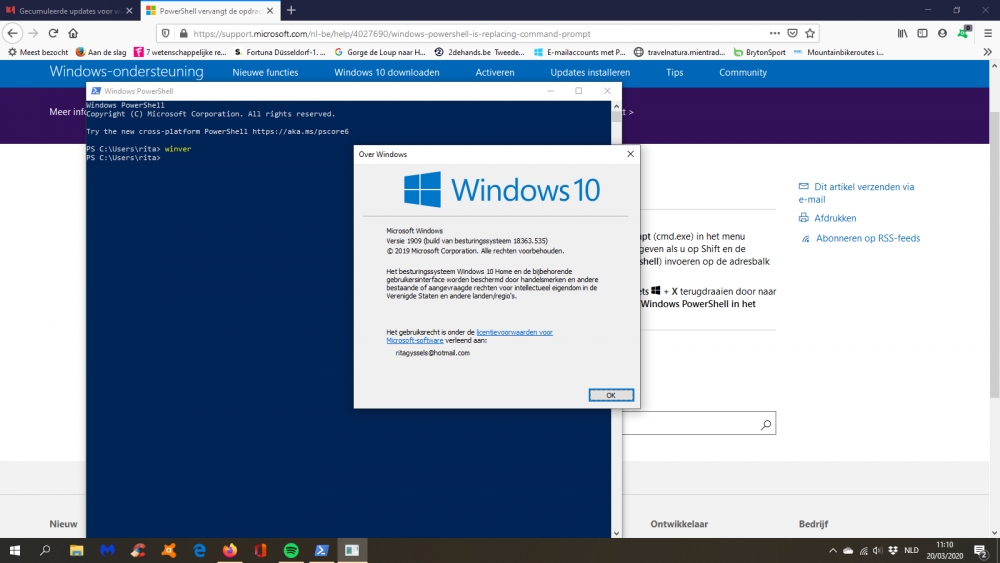The width and height of the screenshot is (1000, 563).
Task: Bookmark this page with the star icon
Action: (x=810, y=33)
